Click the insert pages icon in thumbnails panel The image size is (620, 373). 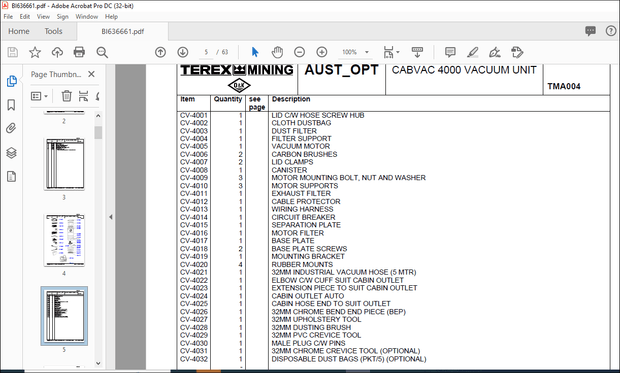point(83,96)
